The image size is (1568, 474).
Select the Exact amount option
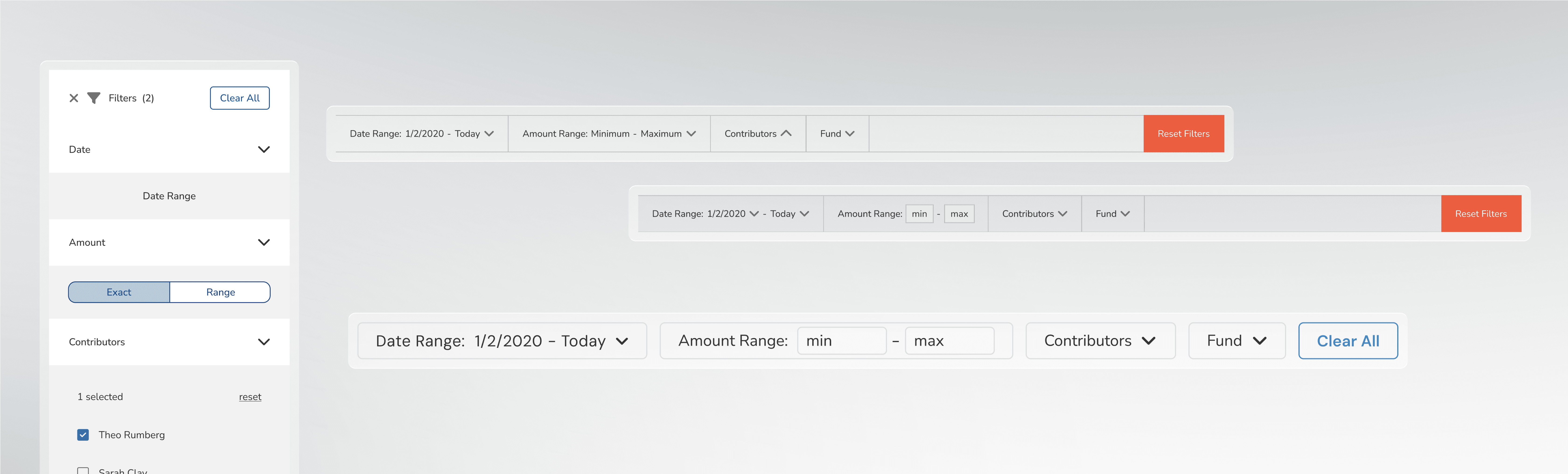(x=119, y=292)
